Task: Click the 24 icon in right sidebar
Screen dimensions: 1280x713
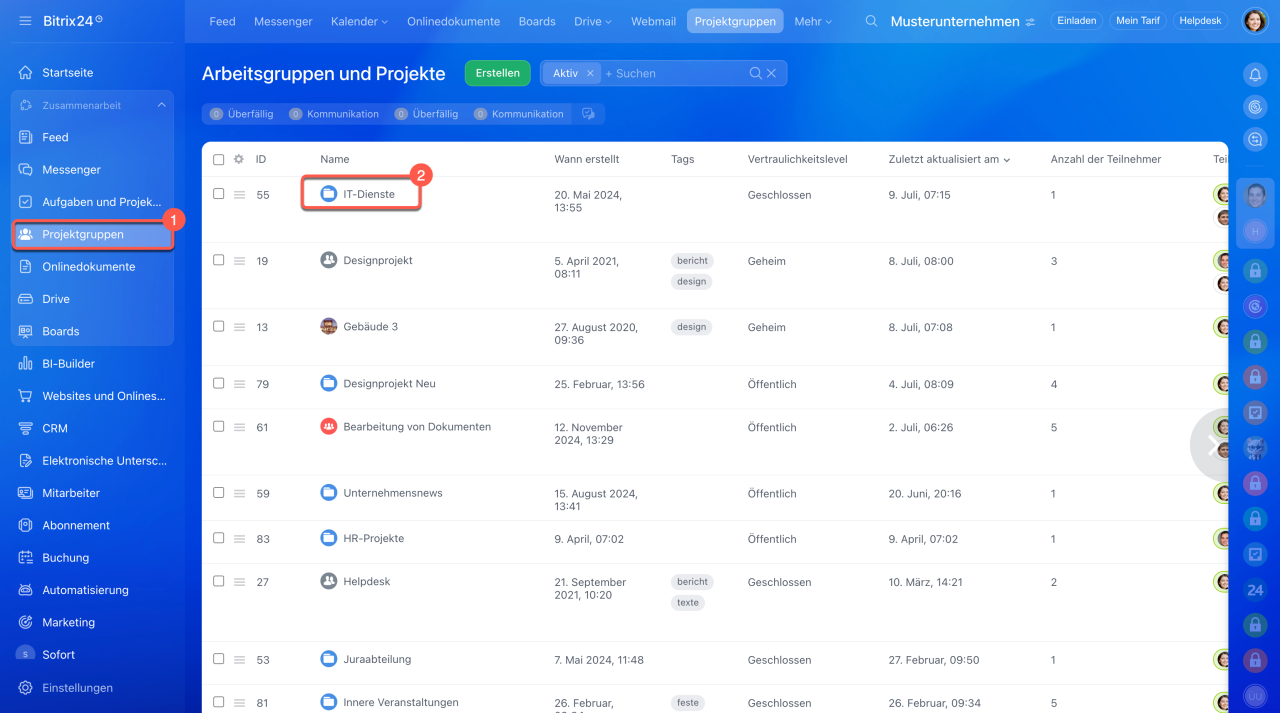Action: coord(1255,591)
